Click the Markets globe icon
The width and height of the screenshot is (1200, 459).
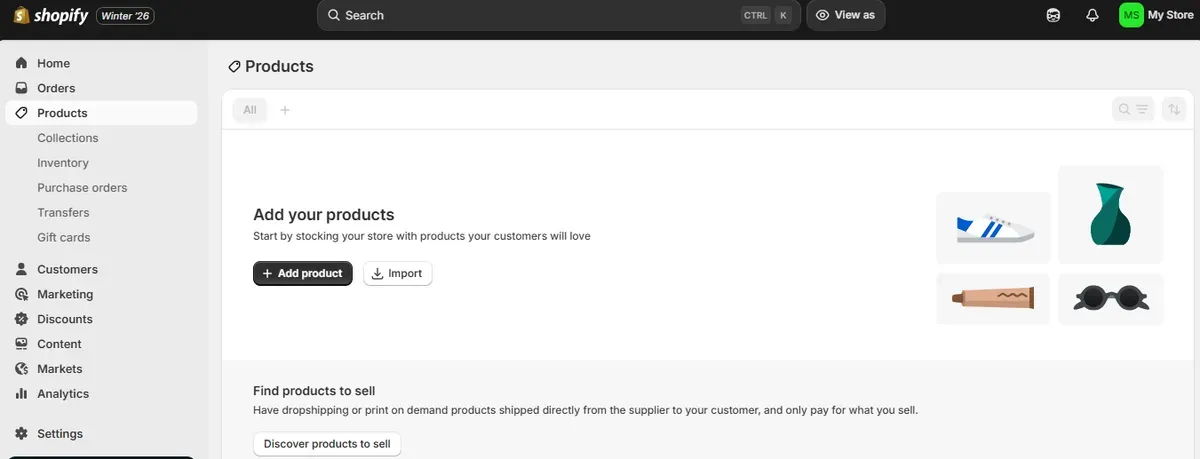pyautogui.click(x=21, y=369)
